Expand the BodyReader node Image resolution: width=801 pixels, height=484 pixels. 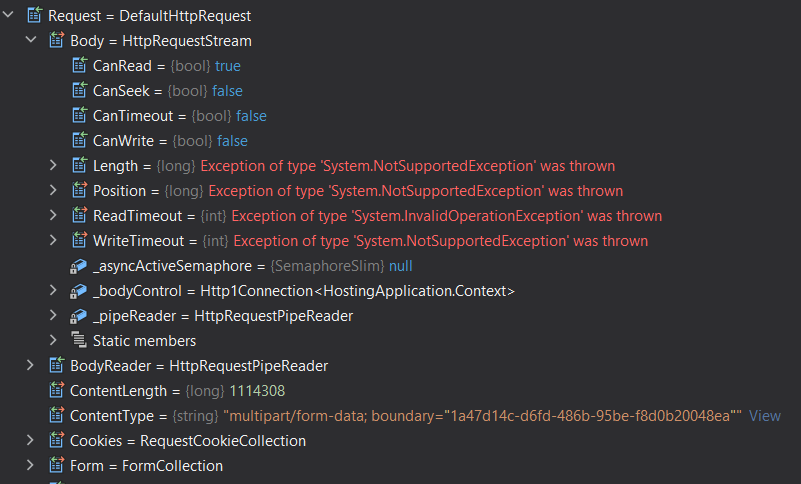pos(30,365)
